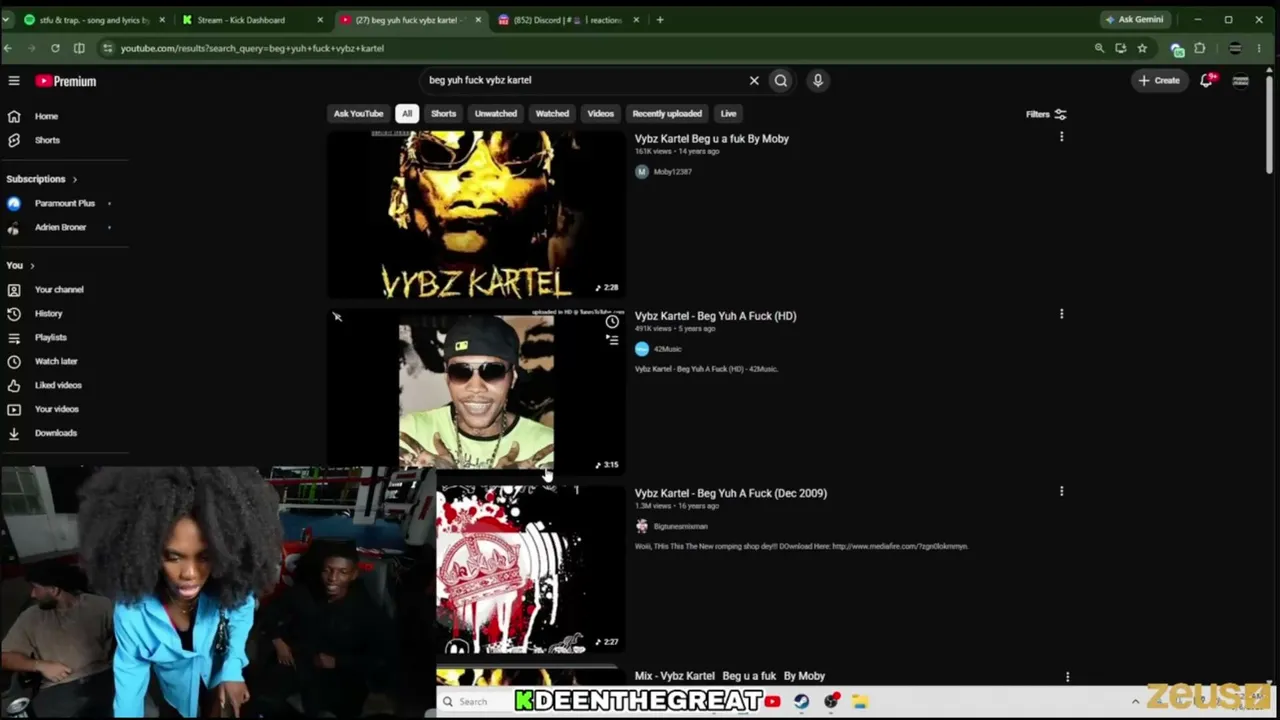Switch to the Discord browser tab
The width and height of the screenshot is (1280, 720).
point(569,20)
